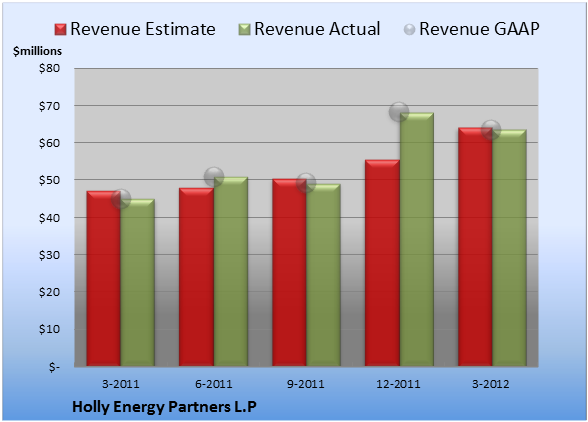Viewport: 588px width, 422px height.
Task: Click the "12-2011" x-axis label
Action: pyautogui.click(x=399, y=384)
